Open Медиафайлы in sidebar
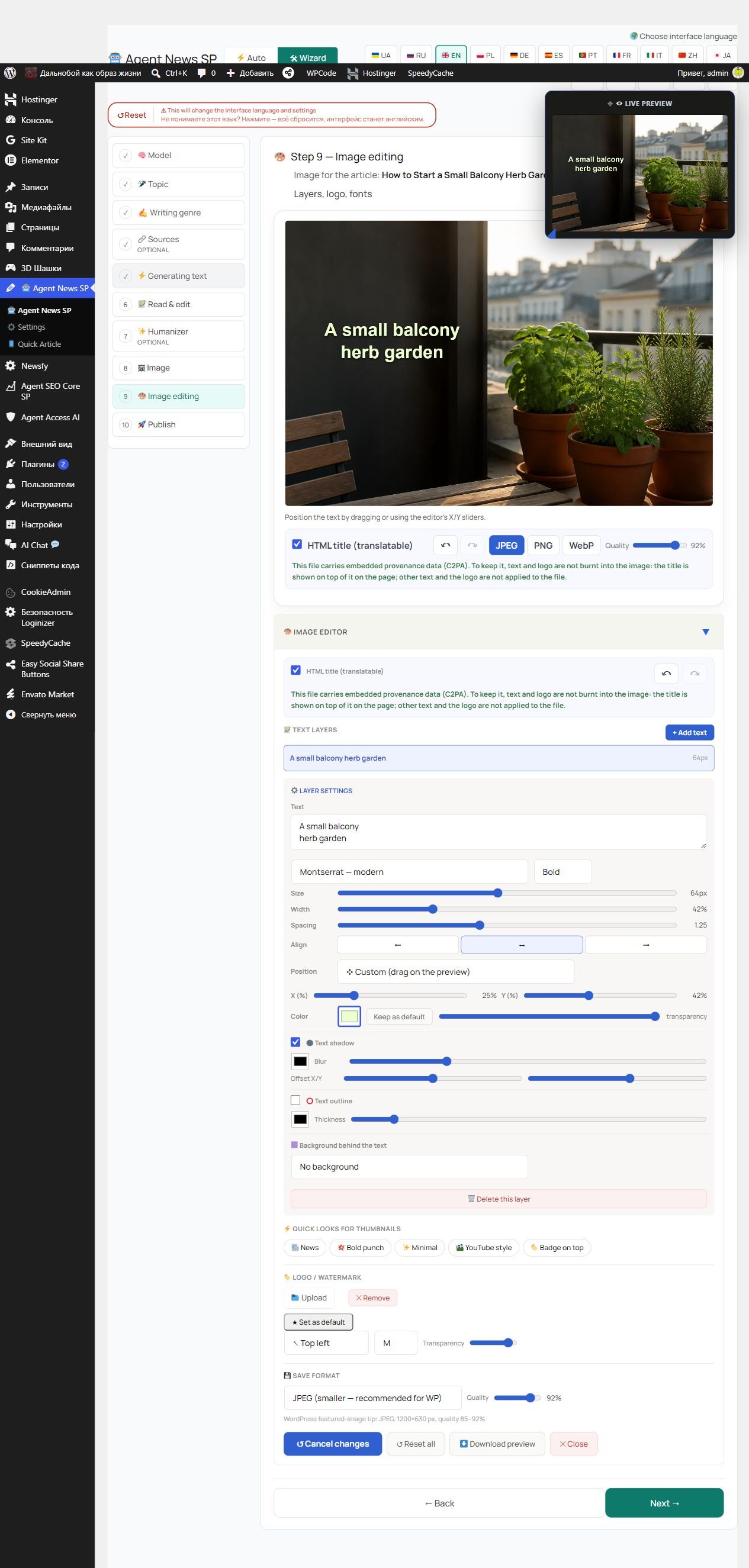The image size is (749, 1568). tap(46, 207)
